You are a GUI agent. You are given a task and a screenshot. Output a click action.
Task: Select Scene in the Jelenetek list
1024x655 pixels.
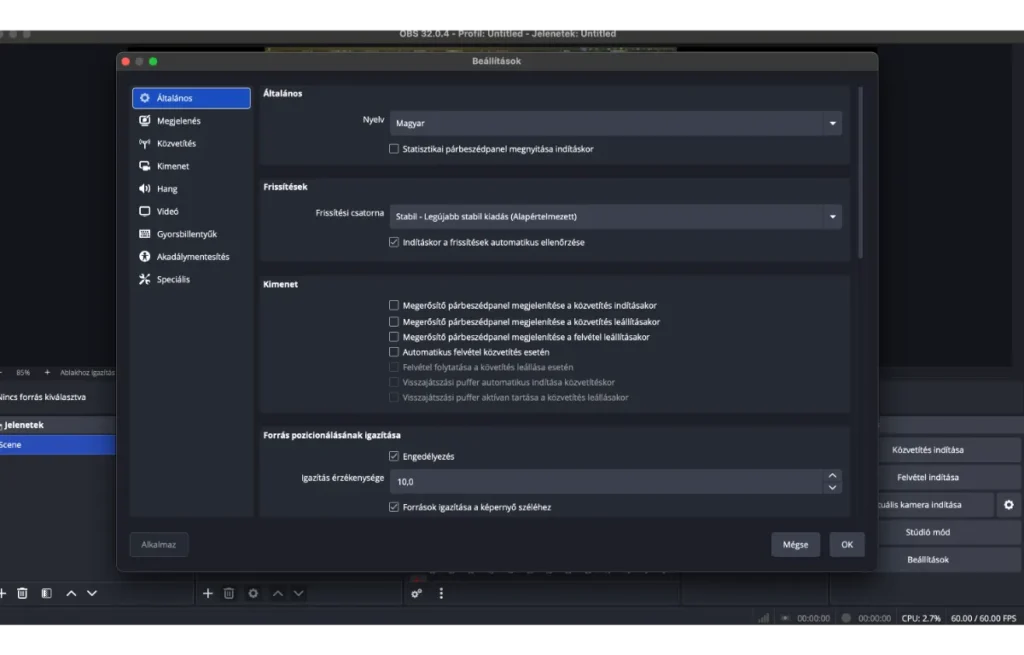pos(57,445)
